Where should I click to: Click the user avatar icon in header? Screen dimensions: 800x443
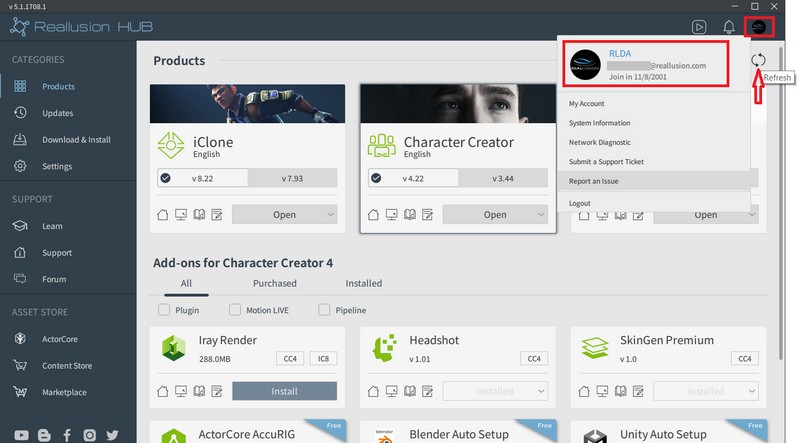pos(759,27)
